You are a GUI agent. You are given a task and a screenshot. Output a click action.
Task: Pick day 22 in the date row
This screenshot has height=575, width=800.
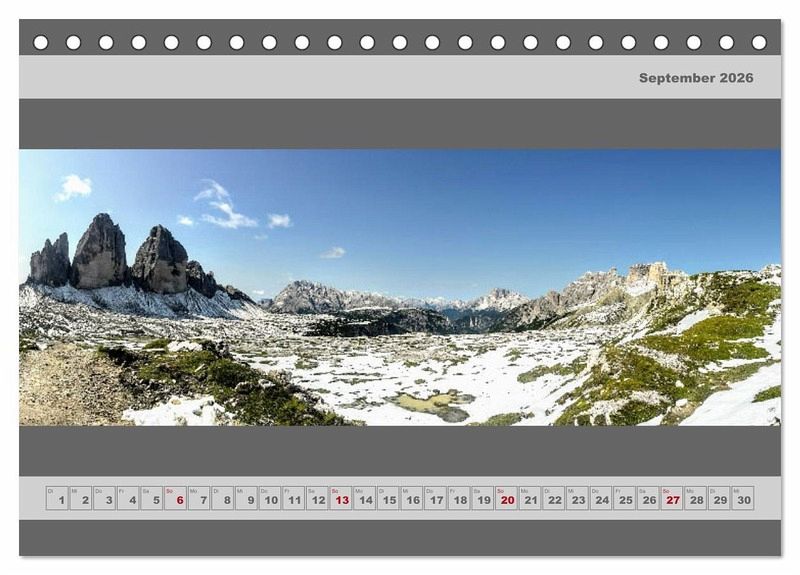pos(553,498)
